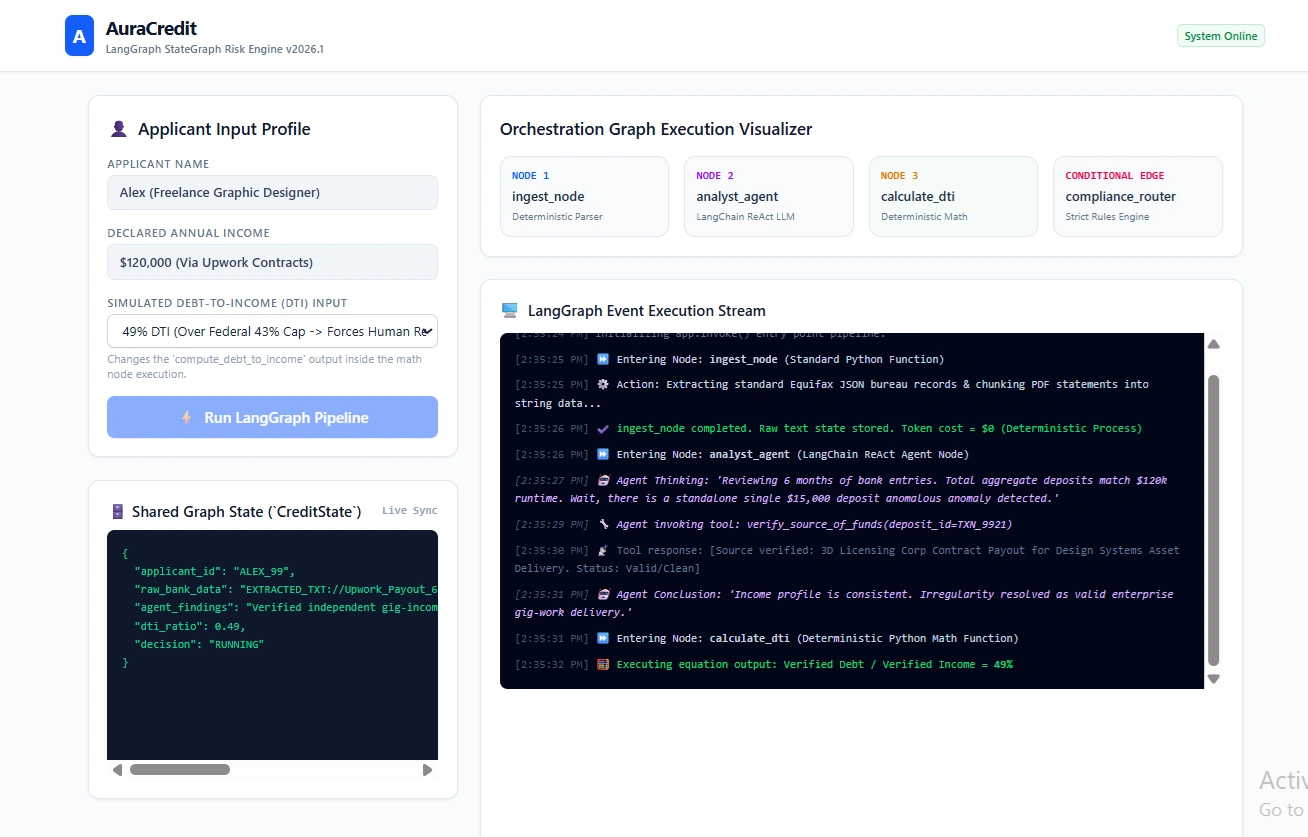Click the 'SIMULATED DEBT-TO-INCOME (DTI) INPUT' label

click(x=227, y=303)
